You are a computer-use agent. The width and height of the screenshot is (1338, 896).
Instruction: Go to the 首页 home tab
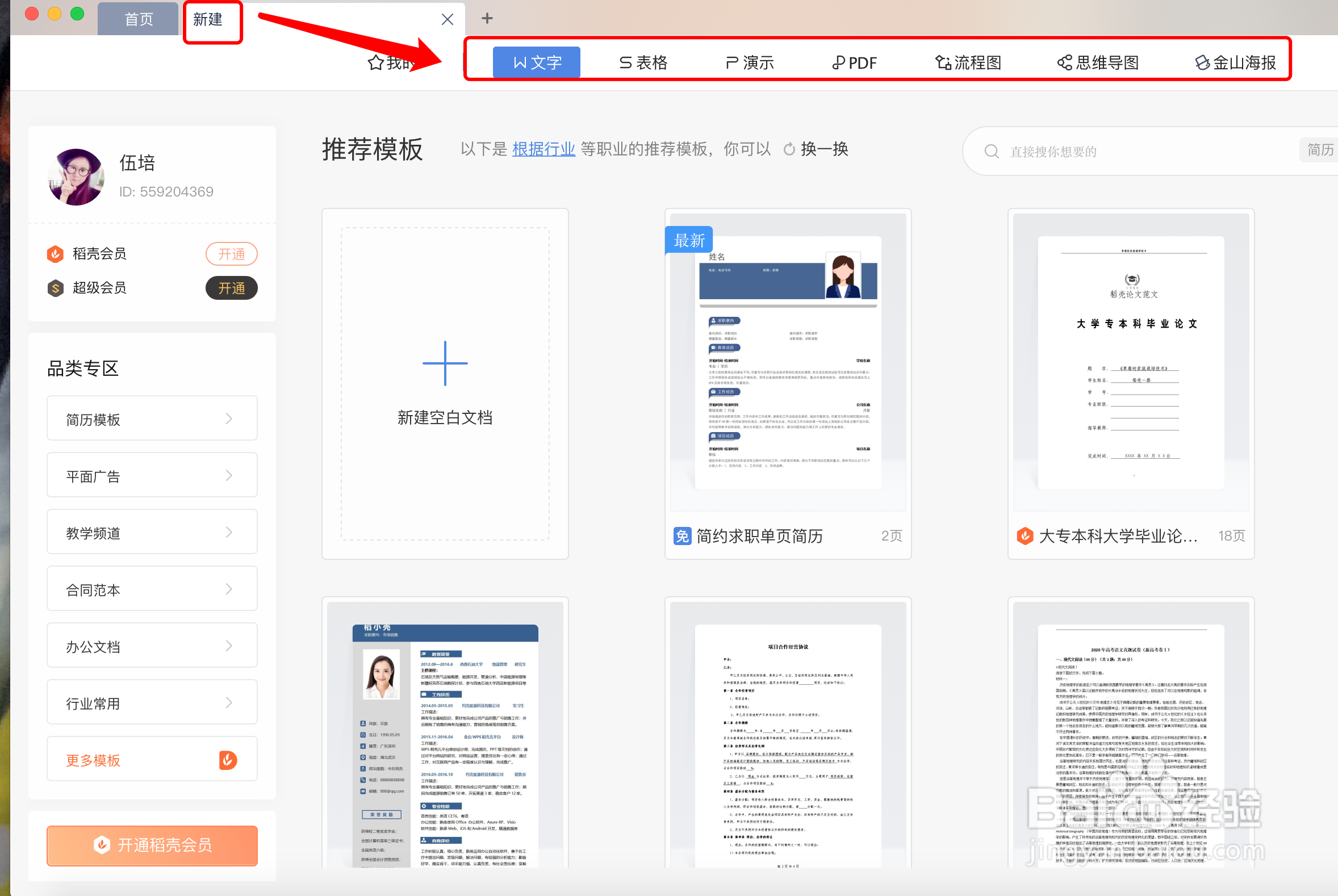(139, 19)
